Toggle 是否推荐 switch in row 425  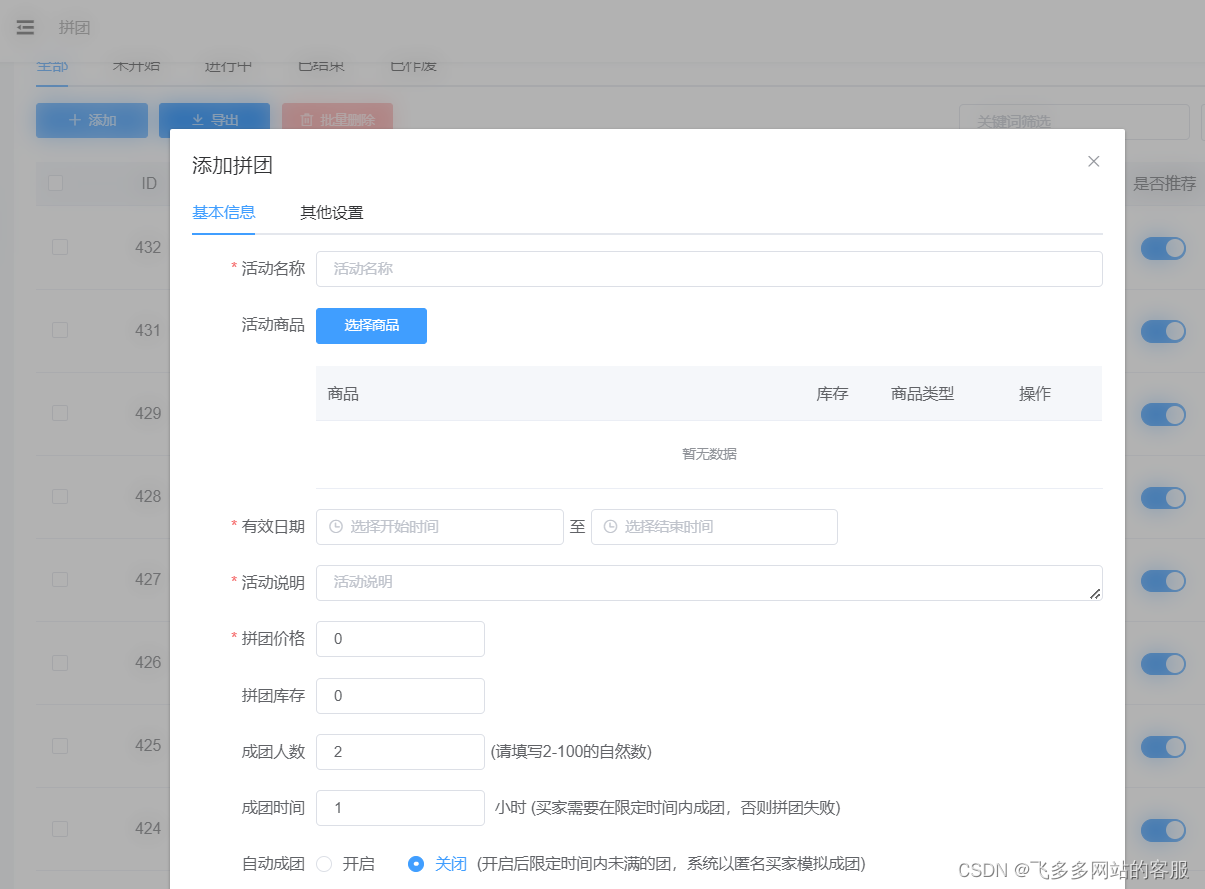(1163, 746)
